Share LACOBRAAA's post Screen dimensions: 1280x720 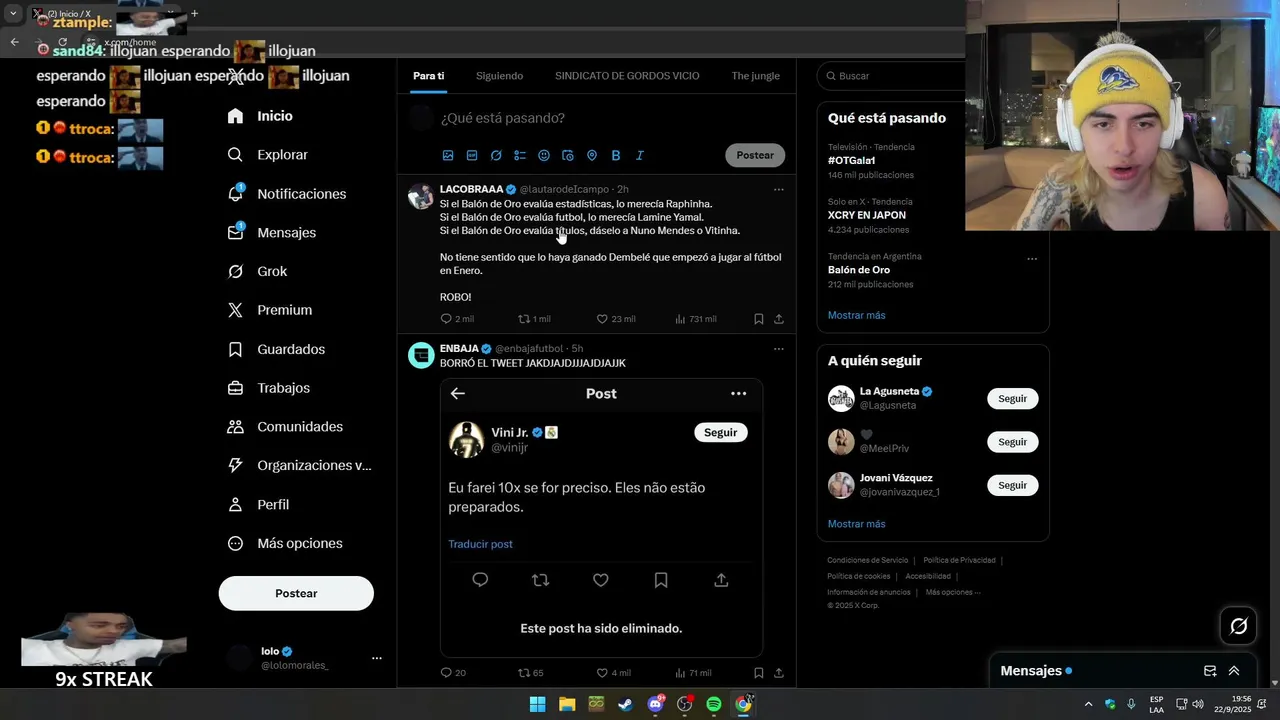point(779,319)
